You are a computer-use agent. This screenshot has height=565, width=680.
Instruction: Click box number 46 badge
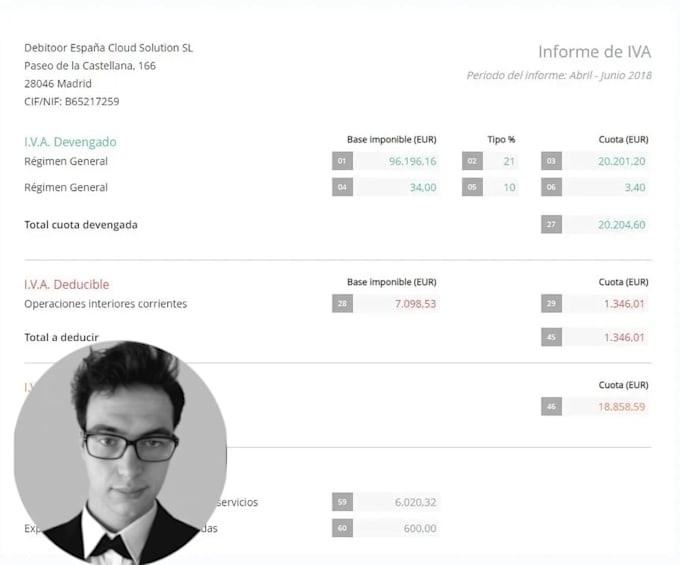(551, 406)
